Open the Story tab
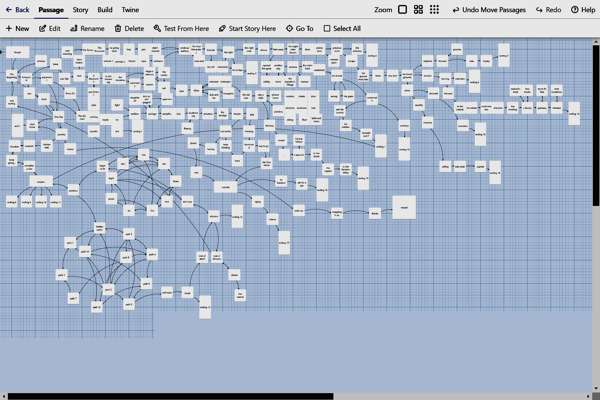This screenshot has width=600, height=400. [80, 9]
